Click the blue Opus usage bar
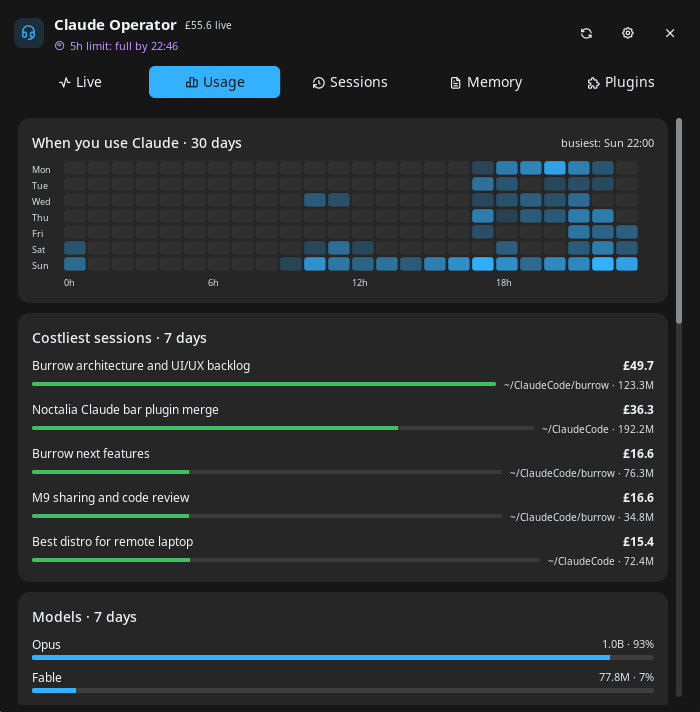This screenshot has height=712, width=700. (x=321, y=658)
